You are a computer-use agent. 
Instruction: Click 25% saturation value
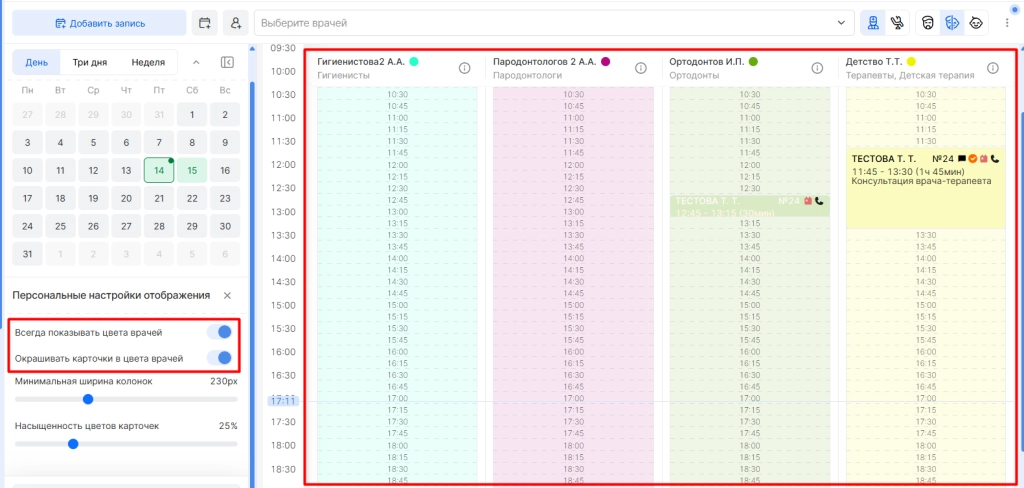228,426
